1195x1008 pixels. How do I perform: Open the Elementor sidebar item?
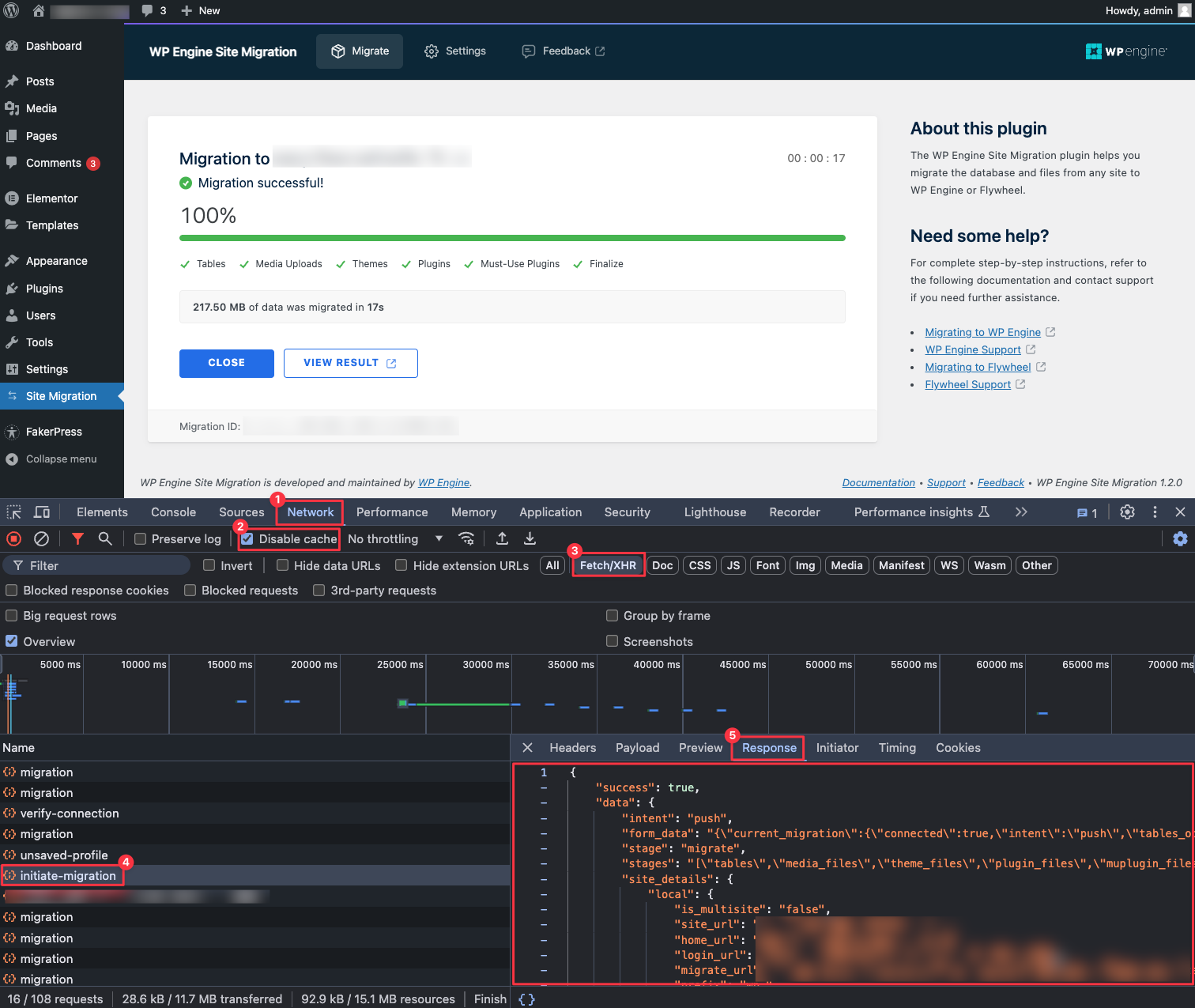(x=51, y=198)
